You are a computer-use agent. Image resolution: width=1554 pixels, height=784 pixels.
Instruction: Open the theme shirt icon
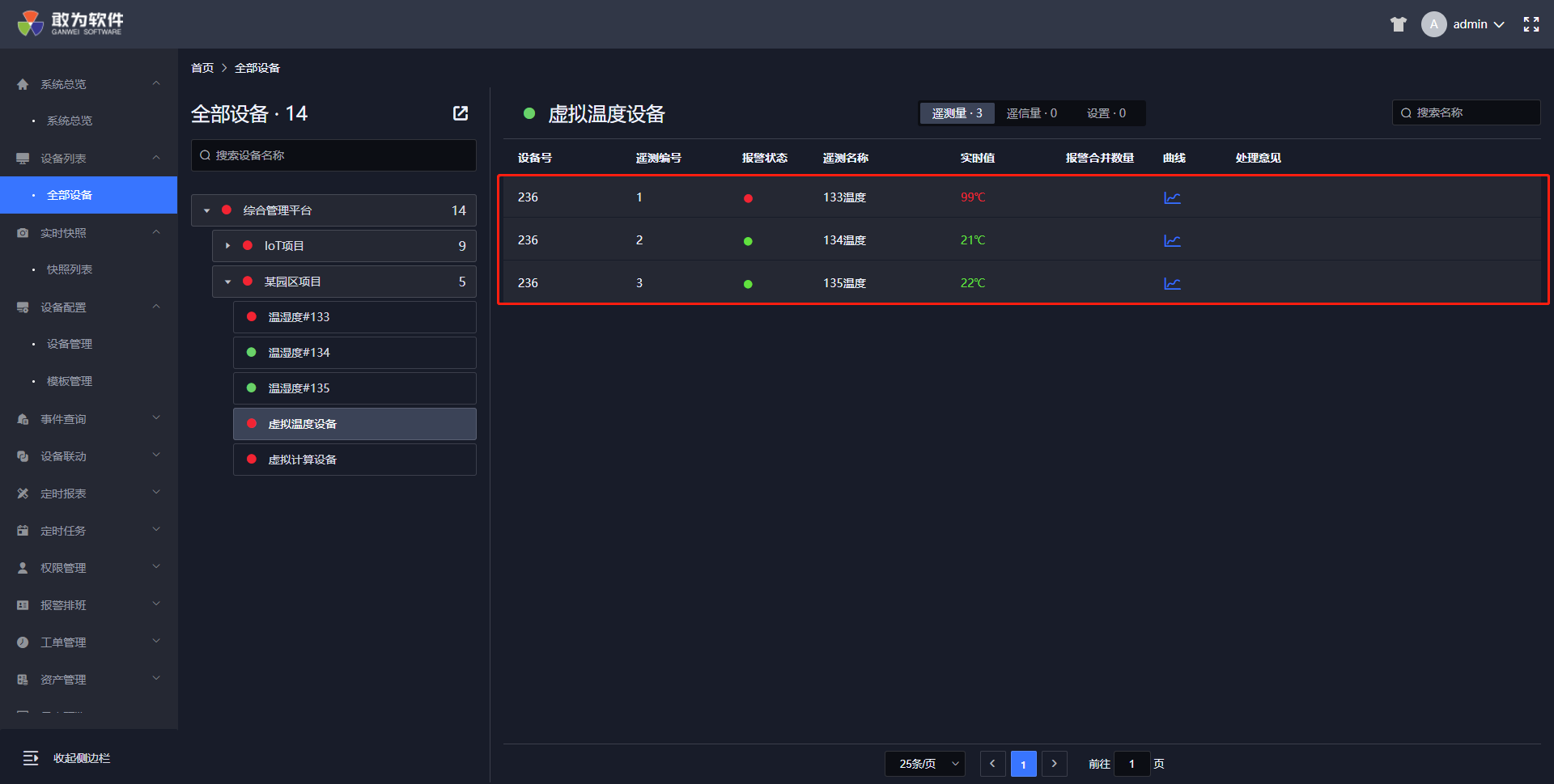point(1399,24)
